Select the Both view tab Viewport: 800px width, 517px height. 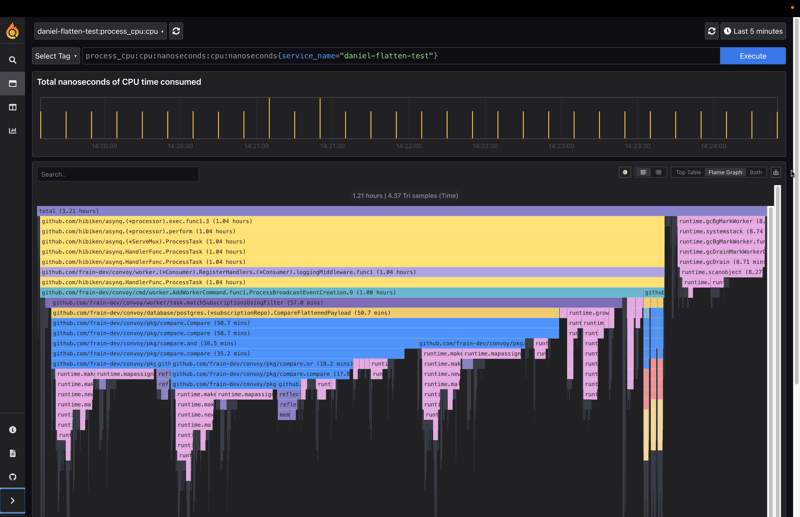point(756,172)
